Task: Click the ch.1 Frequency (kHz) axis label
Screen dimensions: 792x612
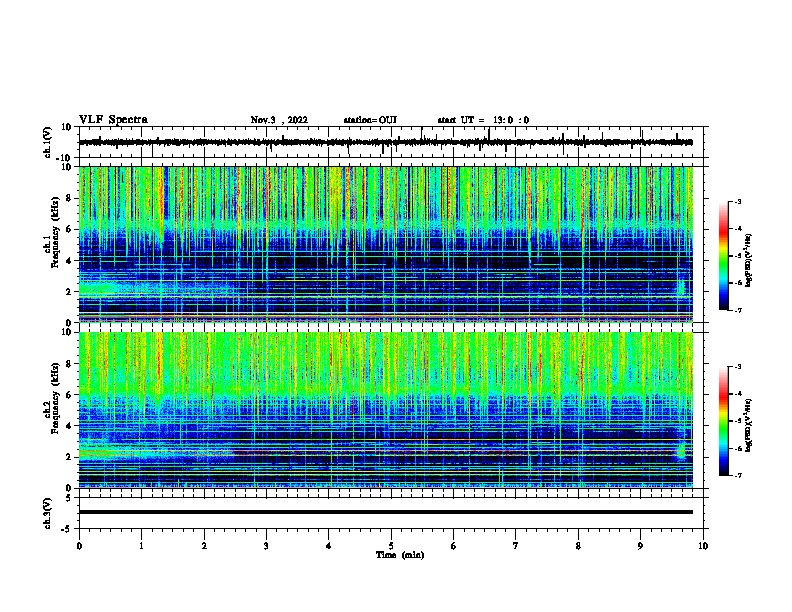Action: pyautogui.click(x=52, y=244)
